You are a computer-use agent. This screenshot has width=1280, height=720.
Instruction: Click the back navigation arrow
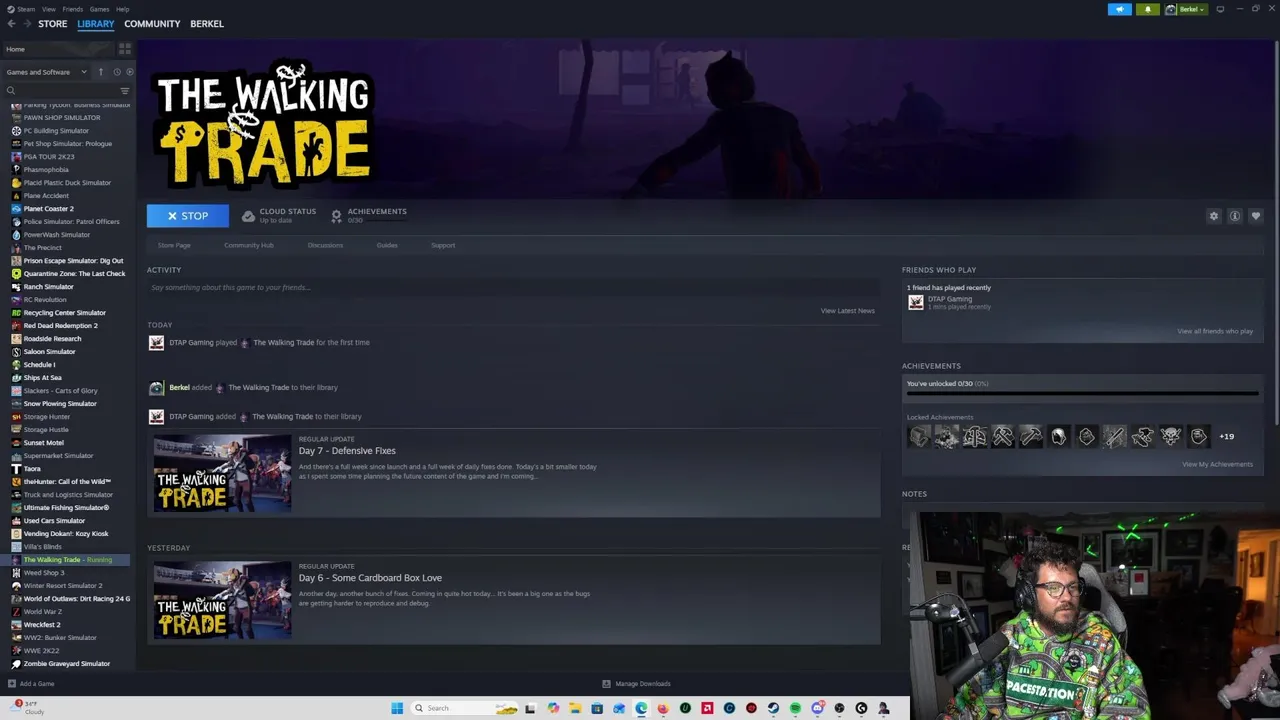pyautogui.click(x=11, y=24)
